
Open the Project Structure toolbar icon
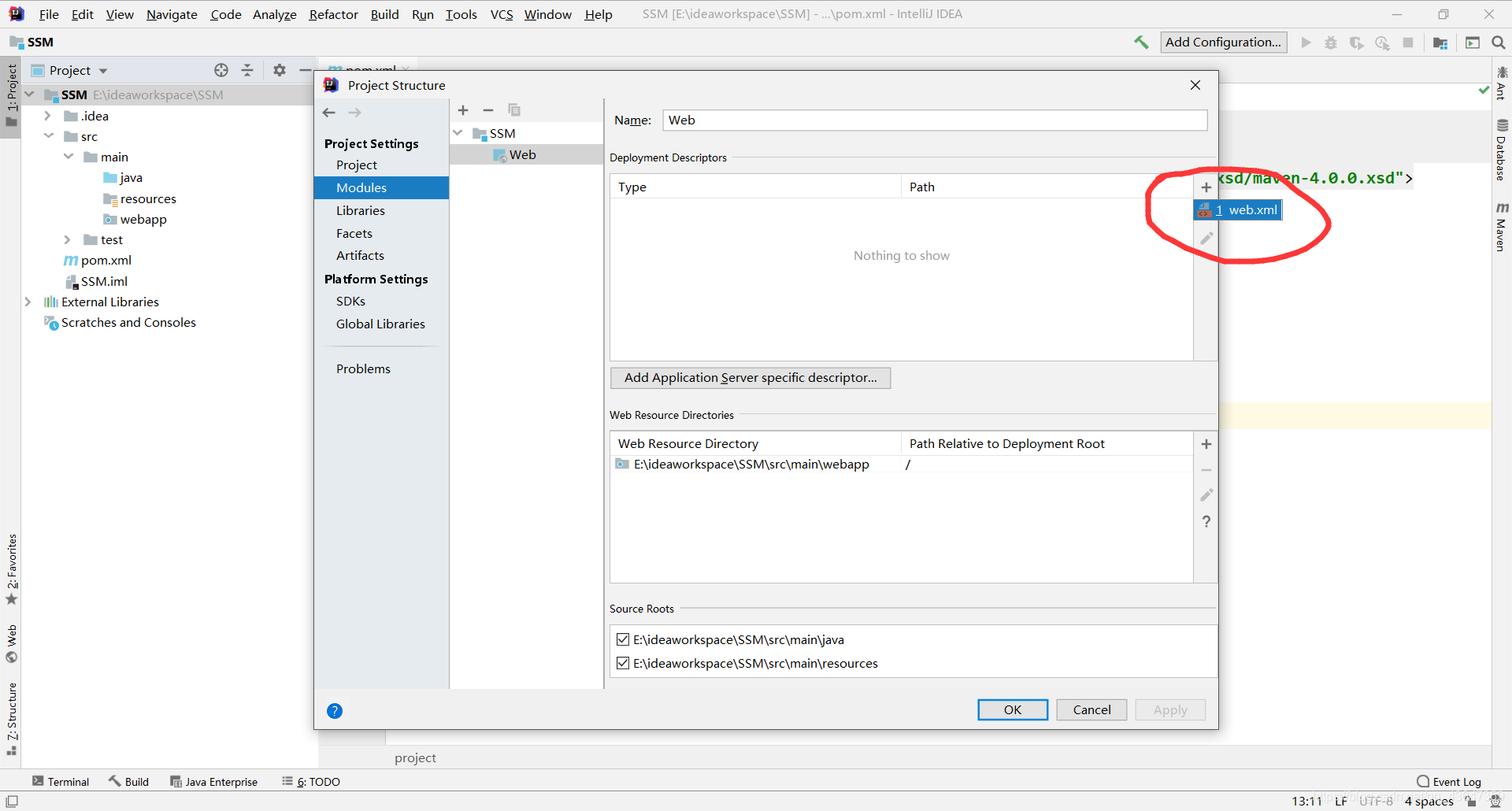click(x=1440, y=43)
